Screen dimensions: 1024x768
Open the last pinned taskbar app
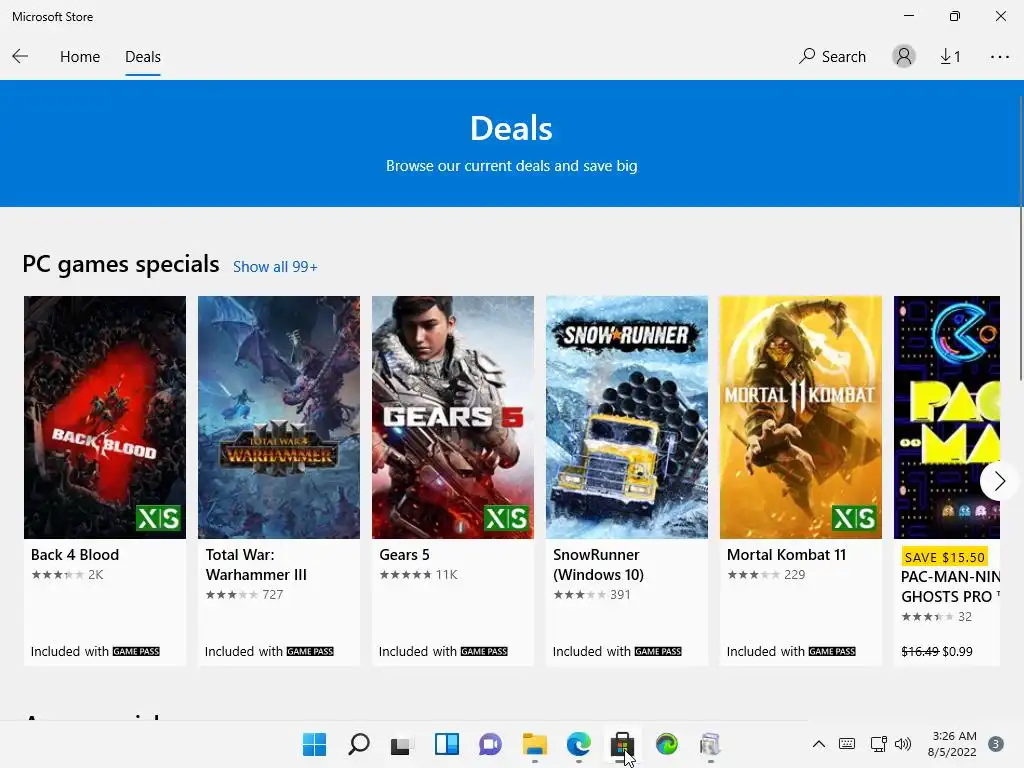(711, 744)
